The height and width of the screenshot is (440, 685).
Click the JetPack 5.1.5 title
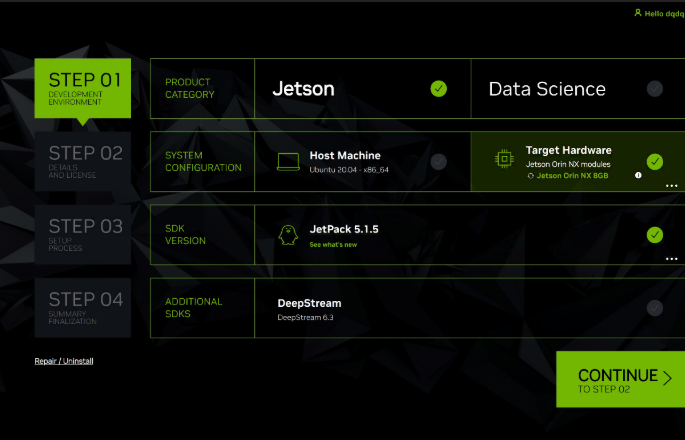tap(344, 229)
